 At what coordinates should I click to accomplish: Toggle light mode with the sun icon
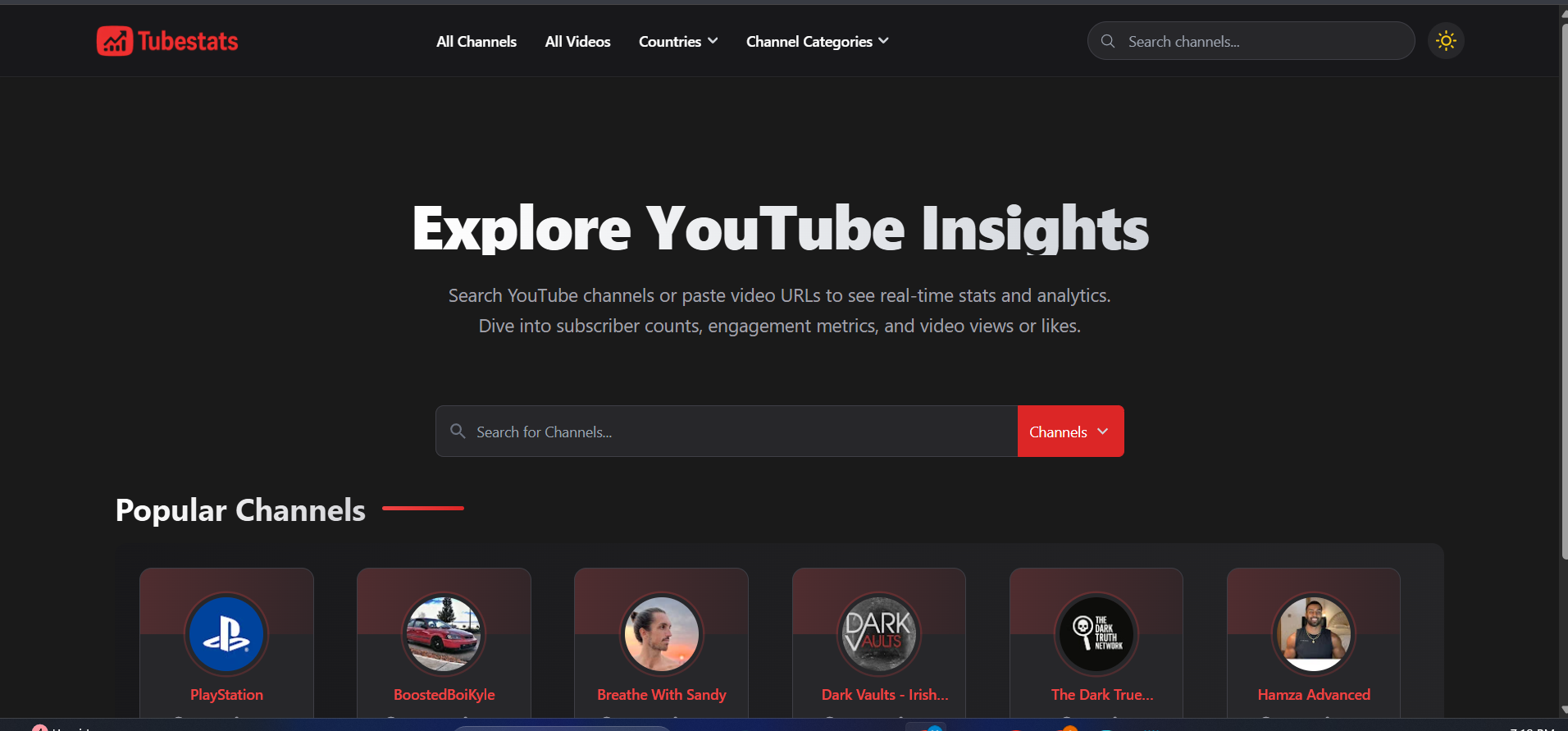(1446, 41)
